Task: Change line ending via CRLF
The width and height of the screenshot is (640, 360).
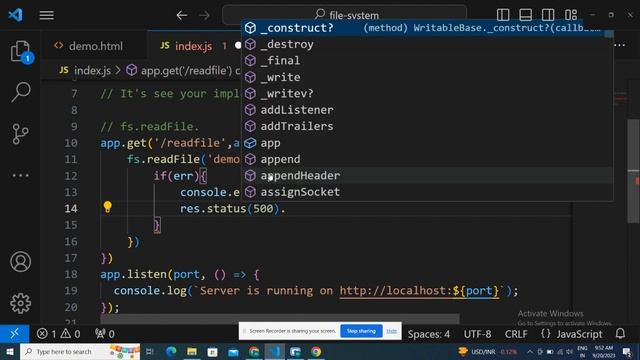Action: (x=516, y=334)
